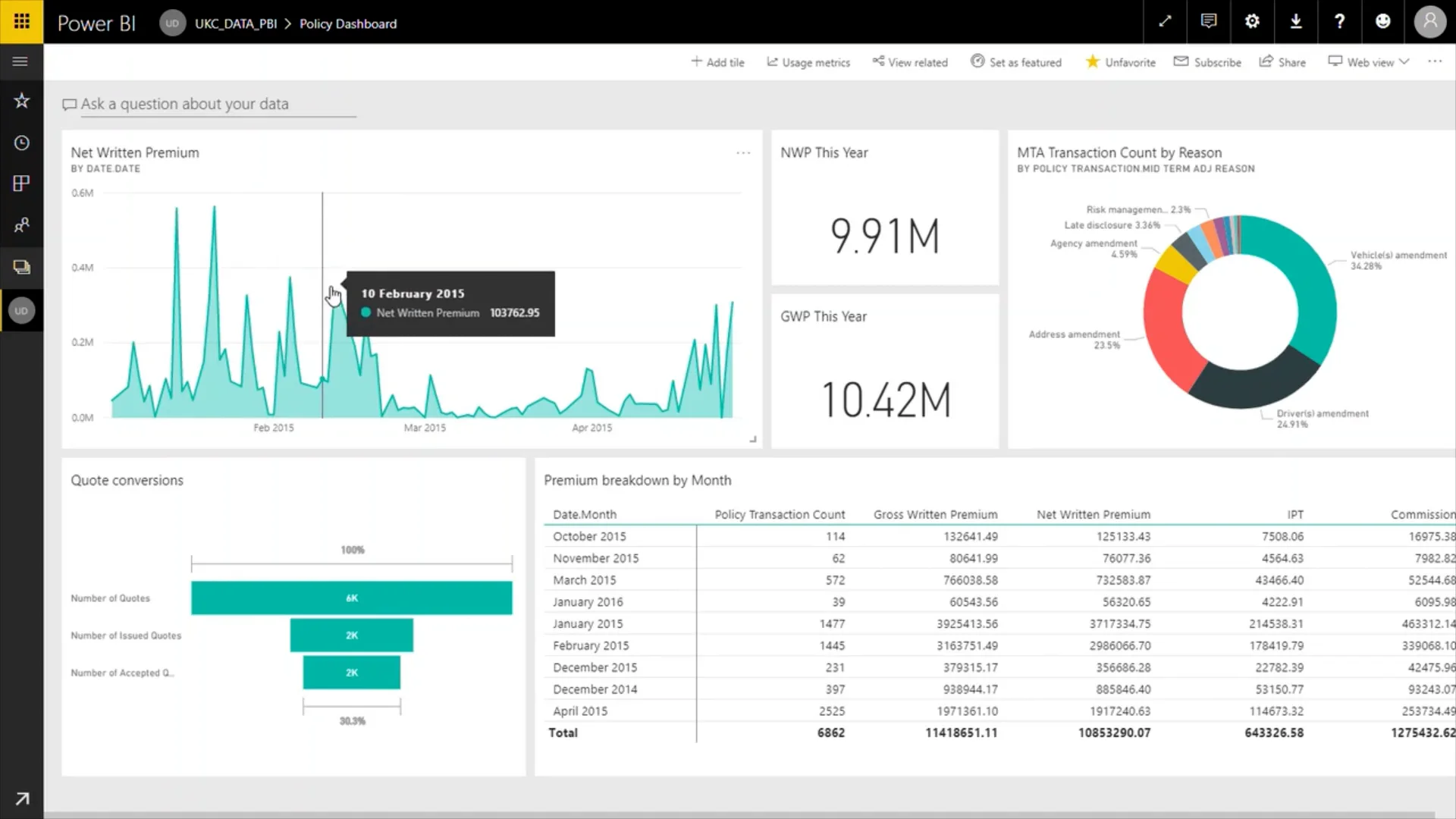Open Shared with me sidebar icon

(x=21, y=225)
